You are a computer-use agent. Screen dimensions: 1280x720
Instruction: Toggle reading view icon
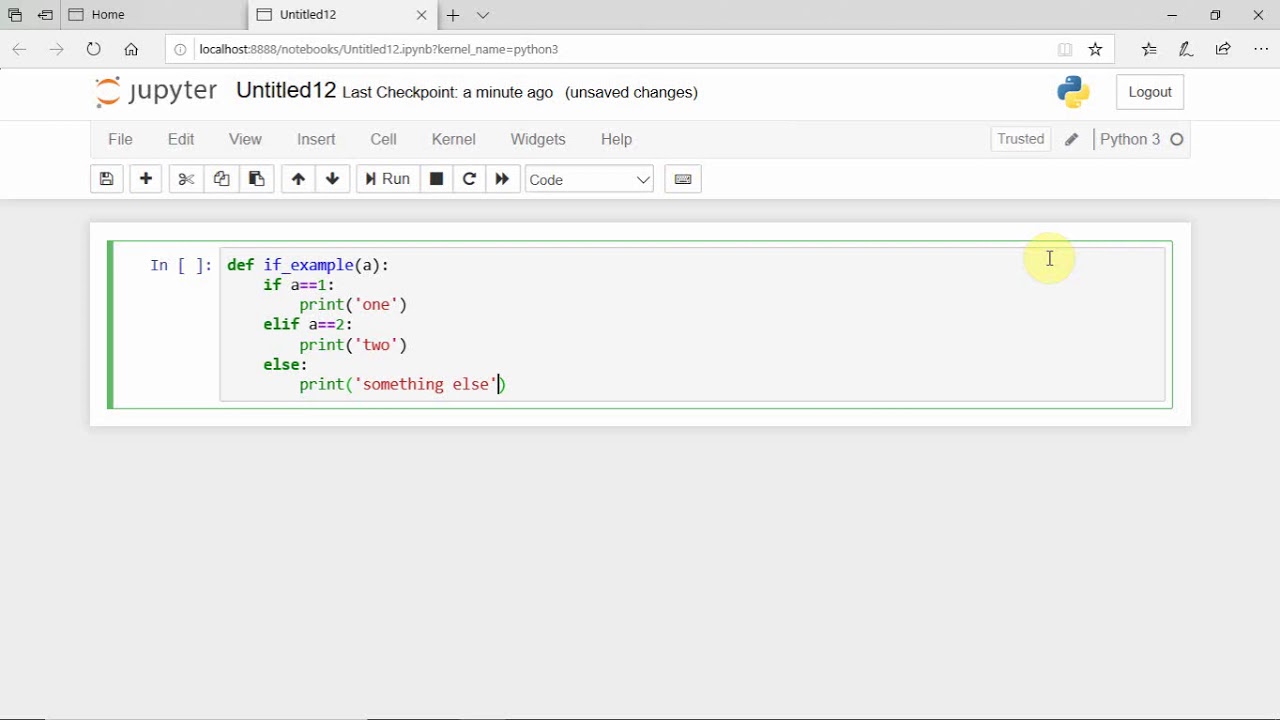(x=1065, y=49)
